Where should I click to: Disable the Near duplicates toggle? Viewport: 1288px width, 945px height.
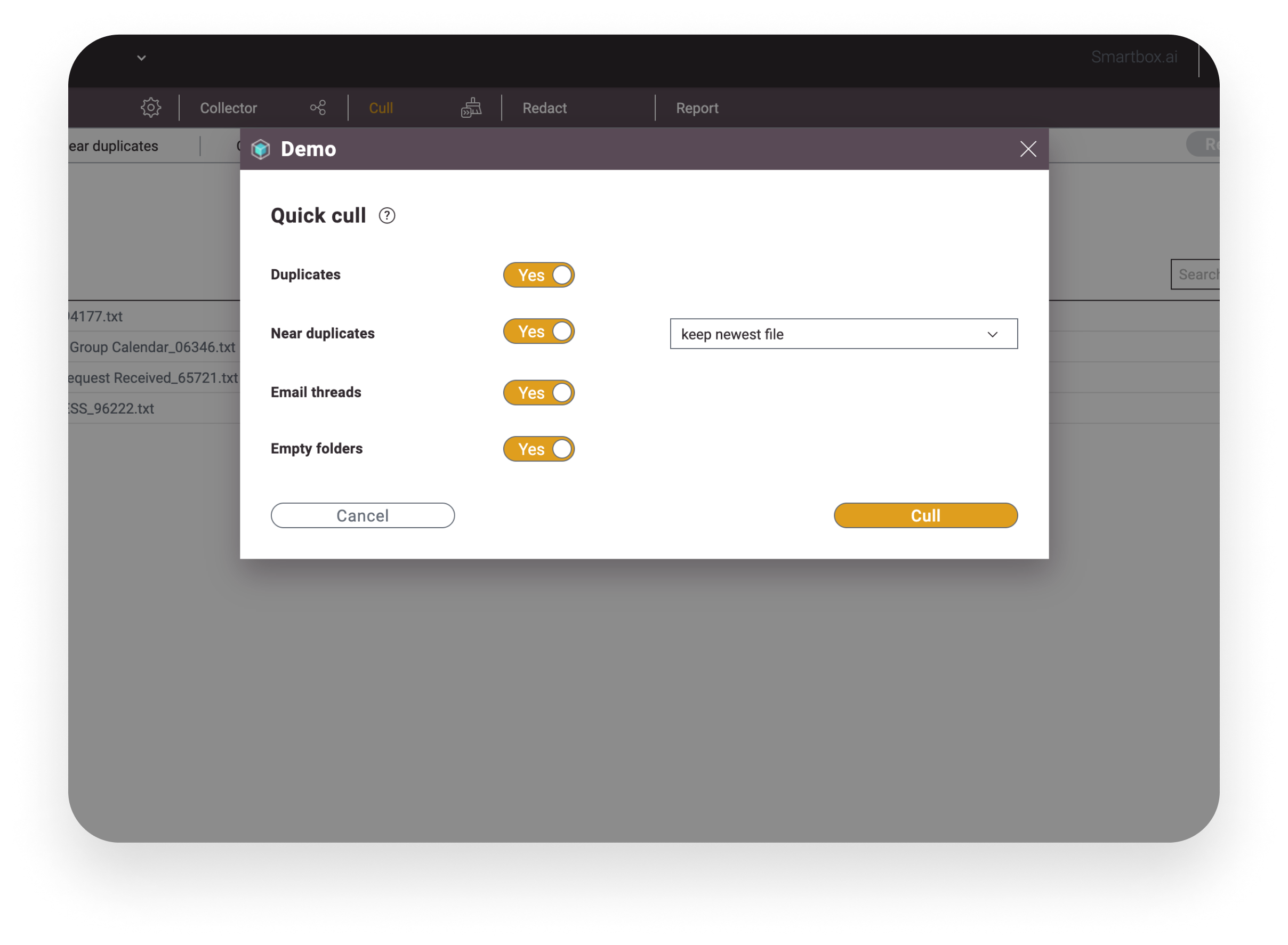538,332
